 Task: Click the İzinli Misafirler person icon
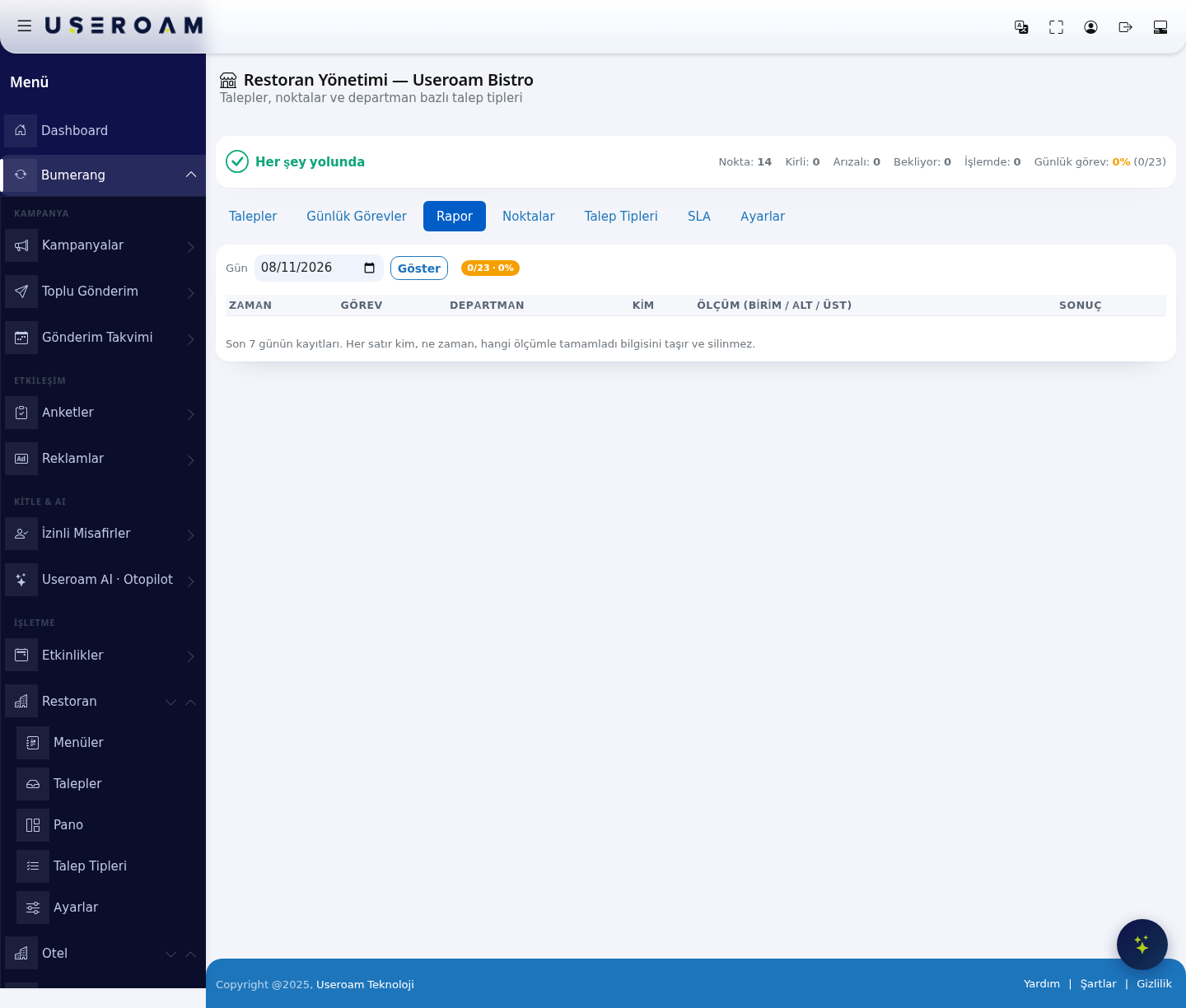coord(21,534)
